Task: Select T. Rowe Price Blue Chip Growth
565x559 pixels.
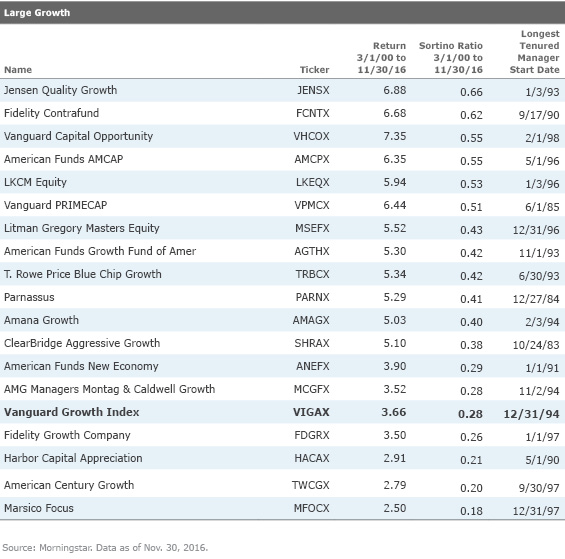Action: 83,274
